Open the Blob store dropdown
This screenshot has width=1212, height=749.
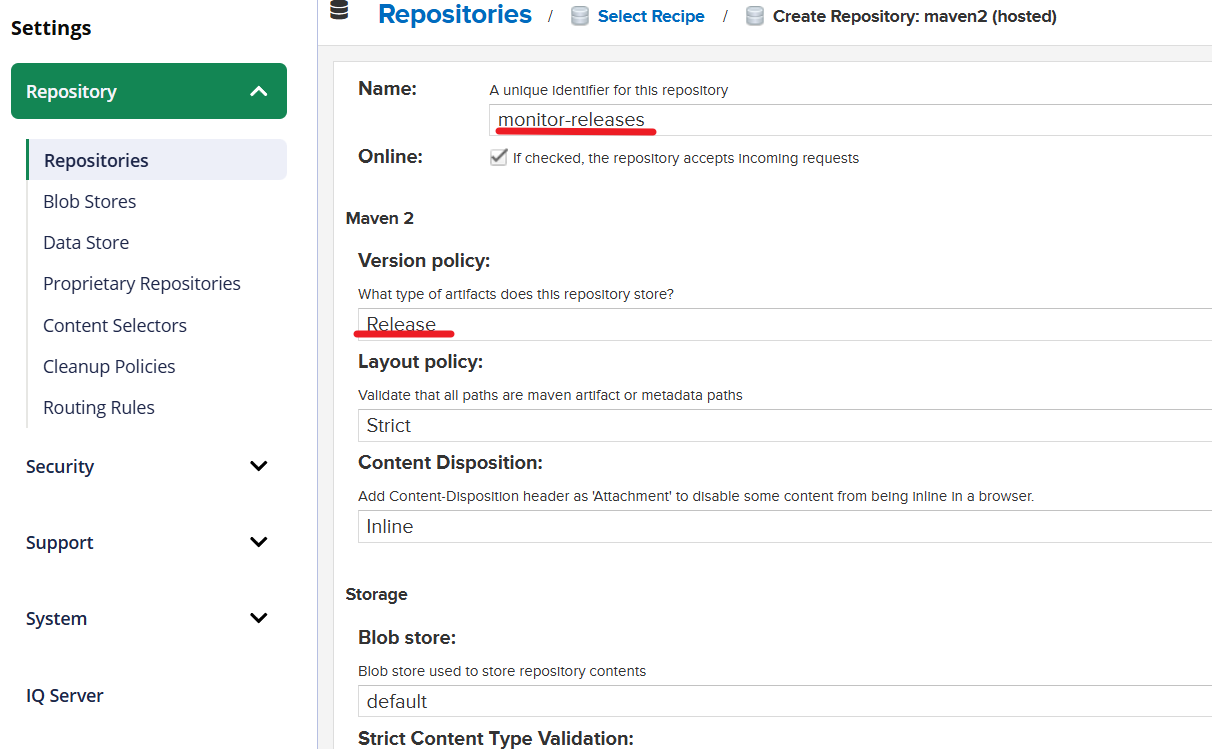click(785, 701)
